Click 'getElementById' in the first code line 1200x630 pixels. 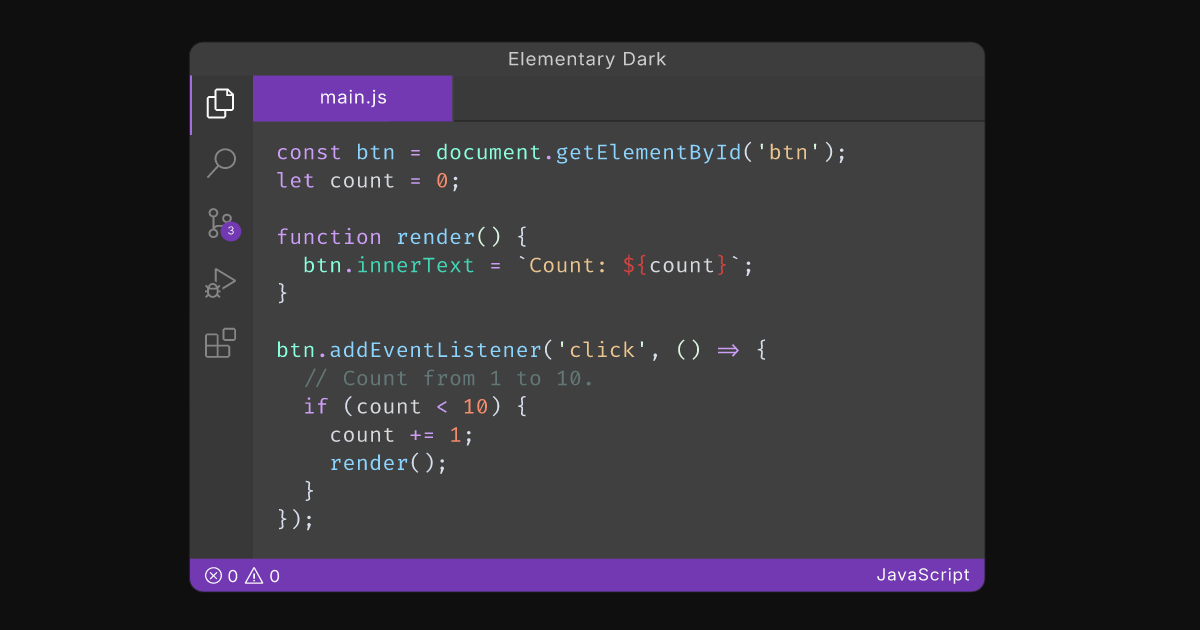point(649,152)
